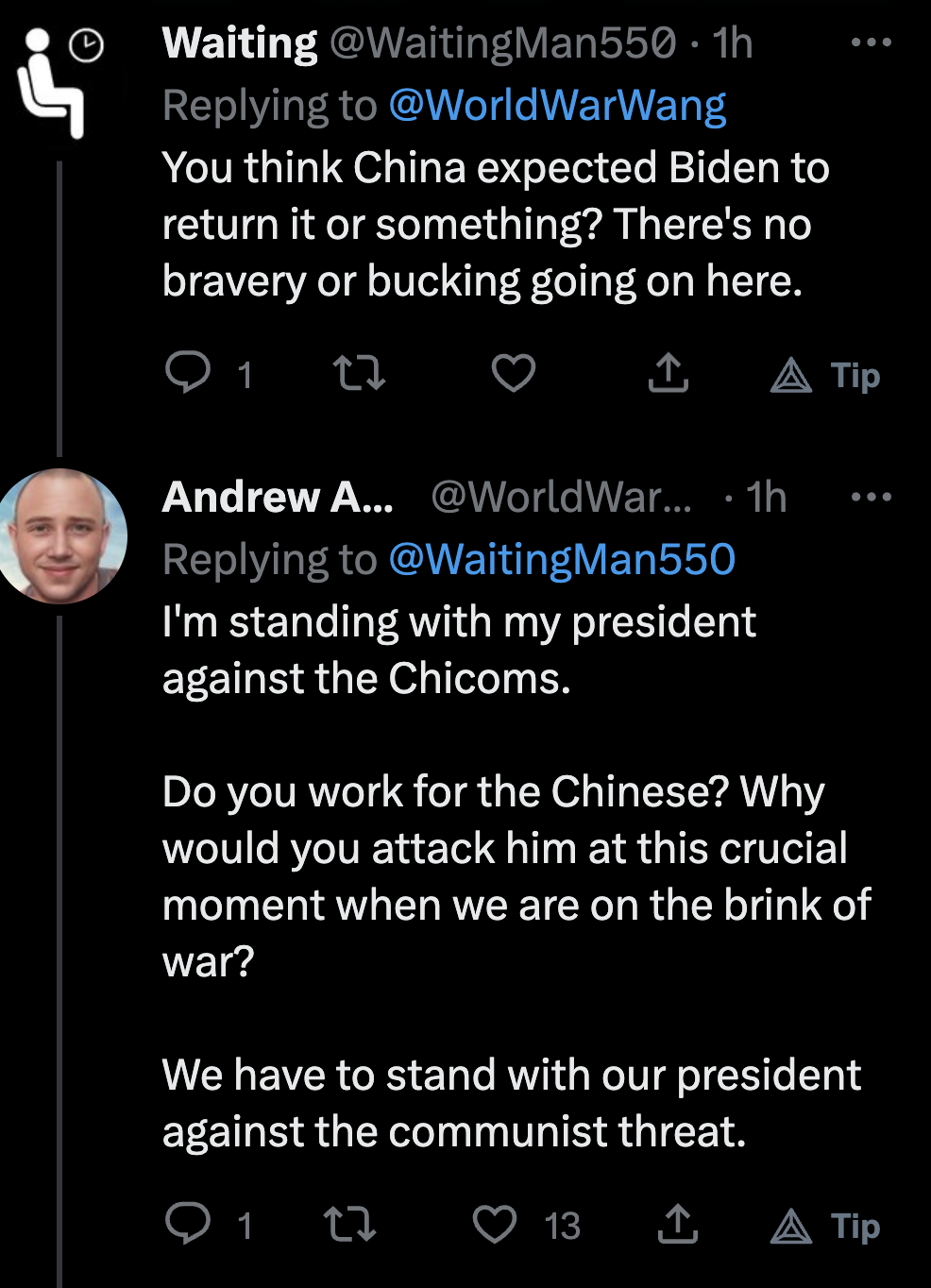The width and height of the screenshot is (931, 1288).
Task: Retweet Andrew's standing with president tweet
Action: click(350, 1224)
